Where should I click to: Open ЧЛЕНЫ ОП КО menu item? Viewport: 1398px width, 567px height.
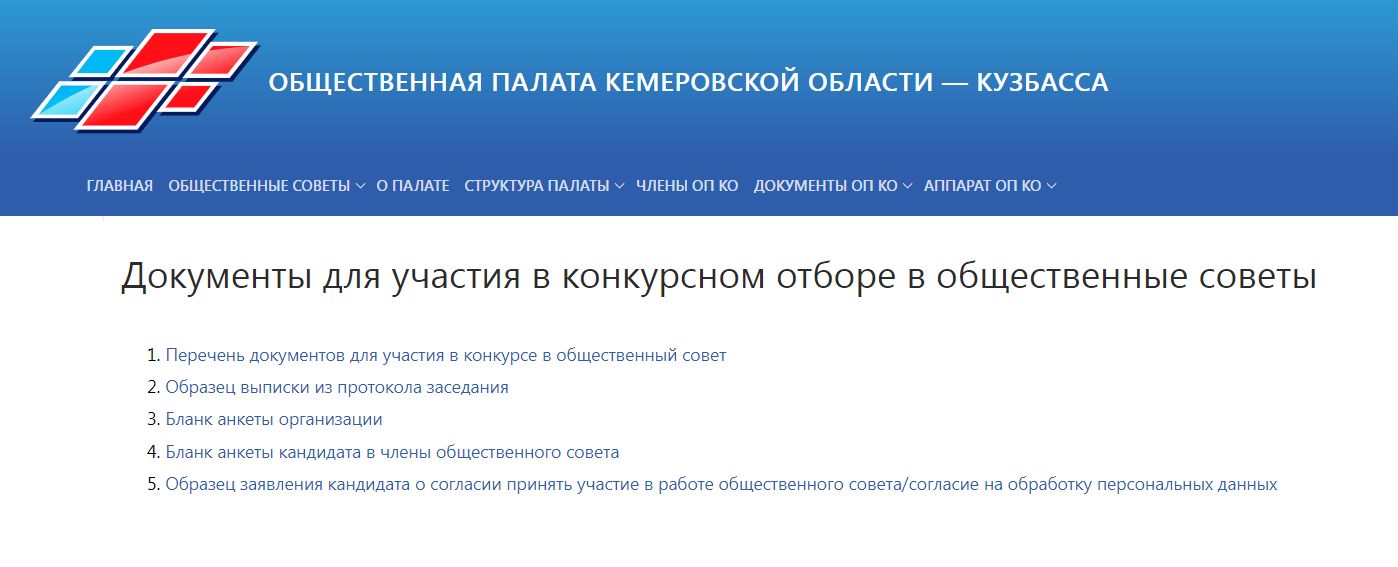pos(687,186)
